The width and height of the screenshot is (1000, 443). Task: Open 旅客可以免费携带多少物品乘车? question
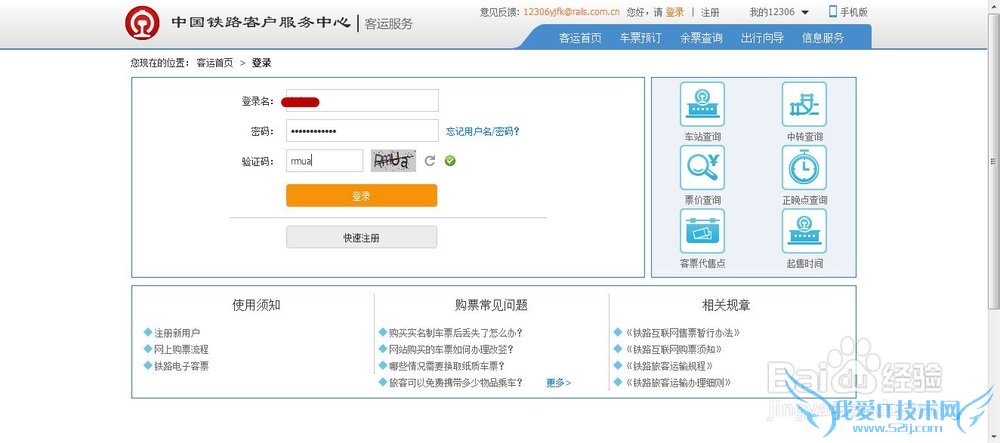pos(455,382)
